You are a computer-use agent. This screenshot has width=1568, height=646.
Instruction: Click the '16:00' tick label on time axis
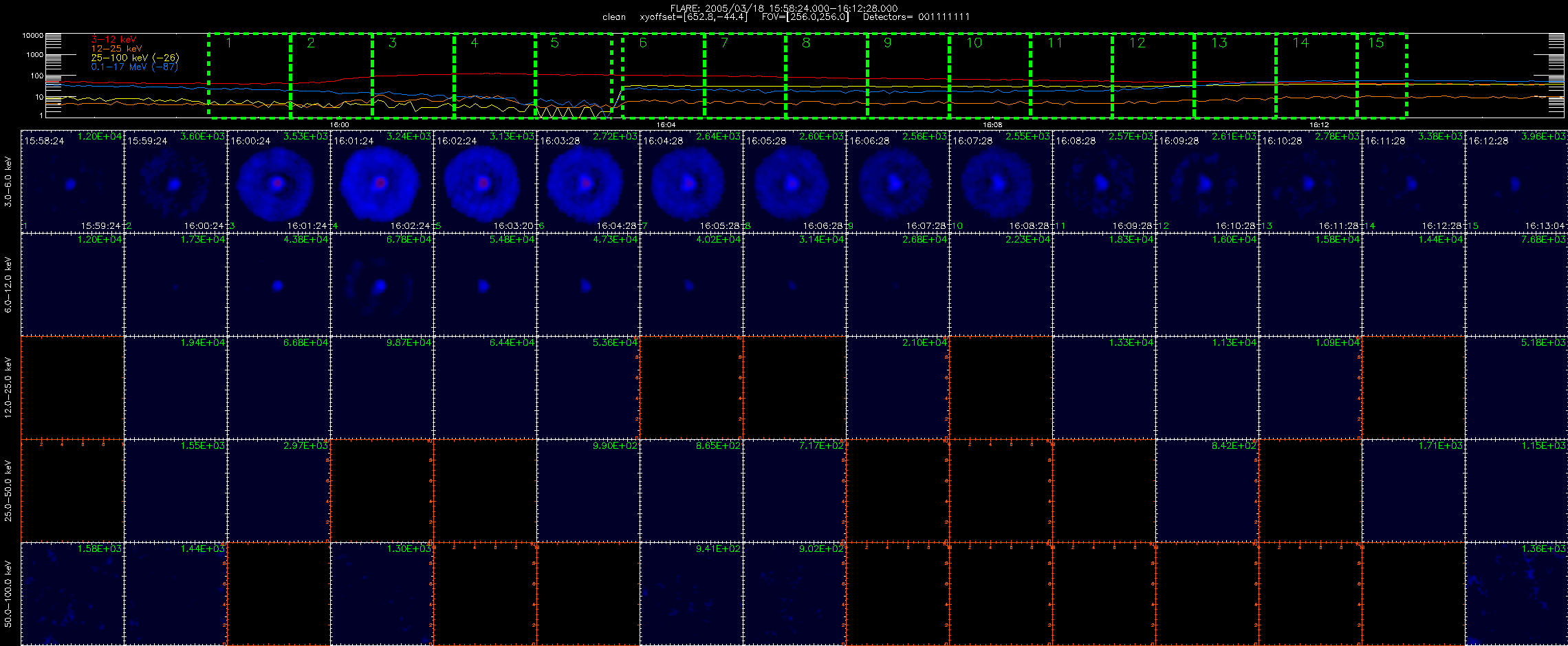coord(340,125)
